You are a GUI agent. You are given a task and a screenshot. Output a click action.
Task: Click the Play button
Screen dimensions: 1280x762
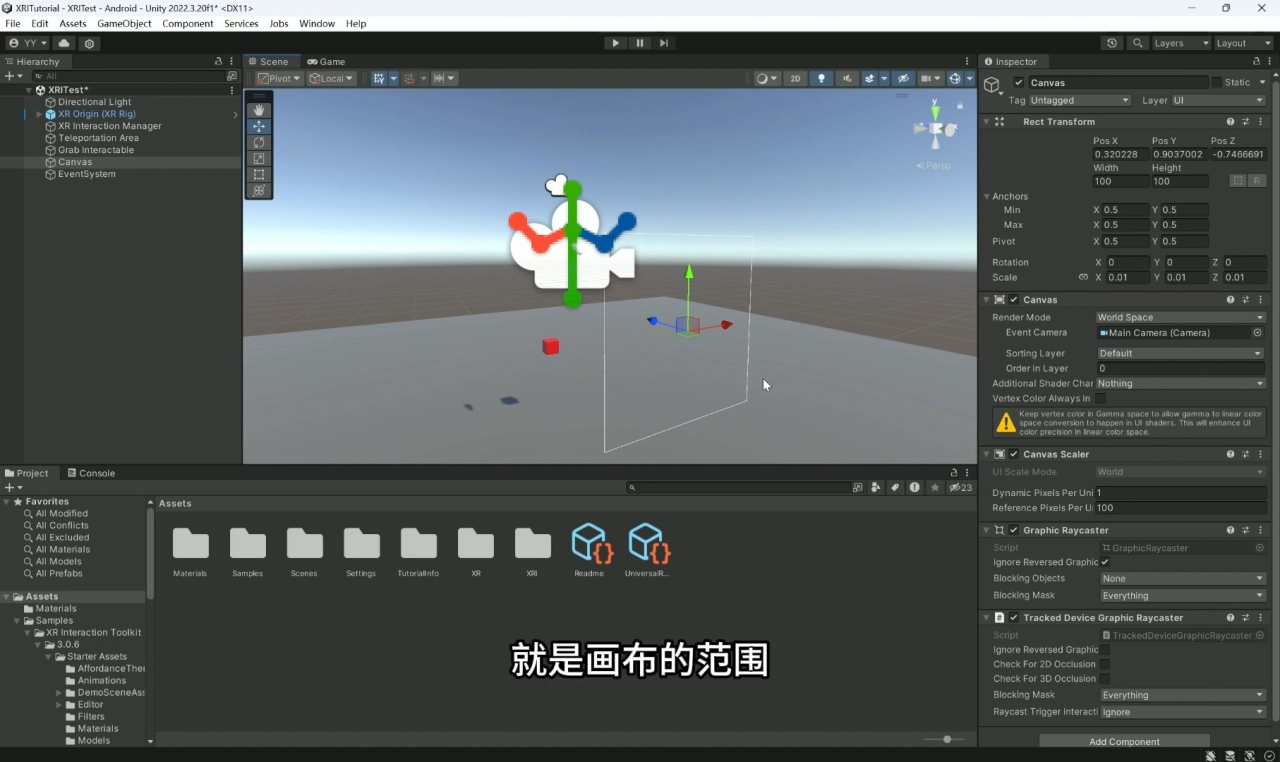pos(615,43)
